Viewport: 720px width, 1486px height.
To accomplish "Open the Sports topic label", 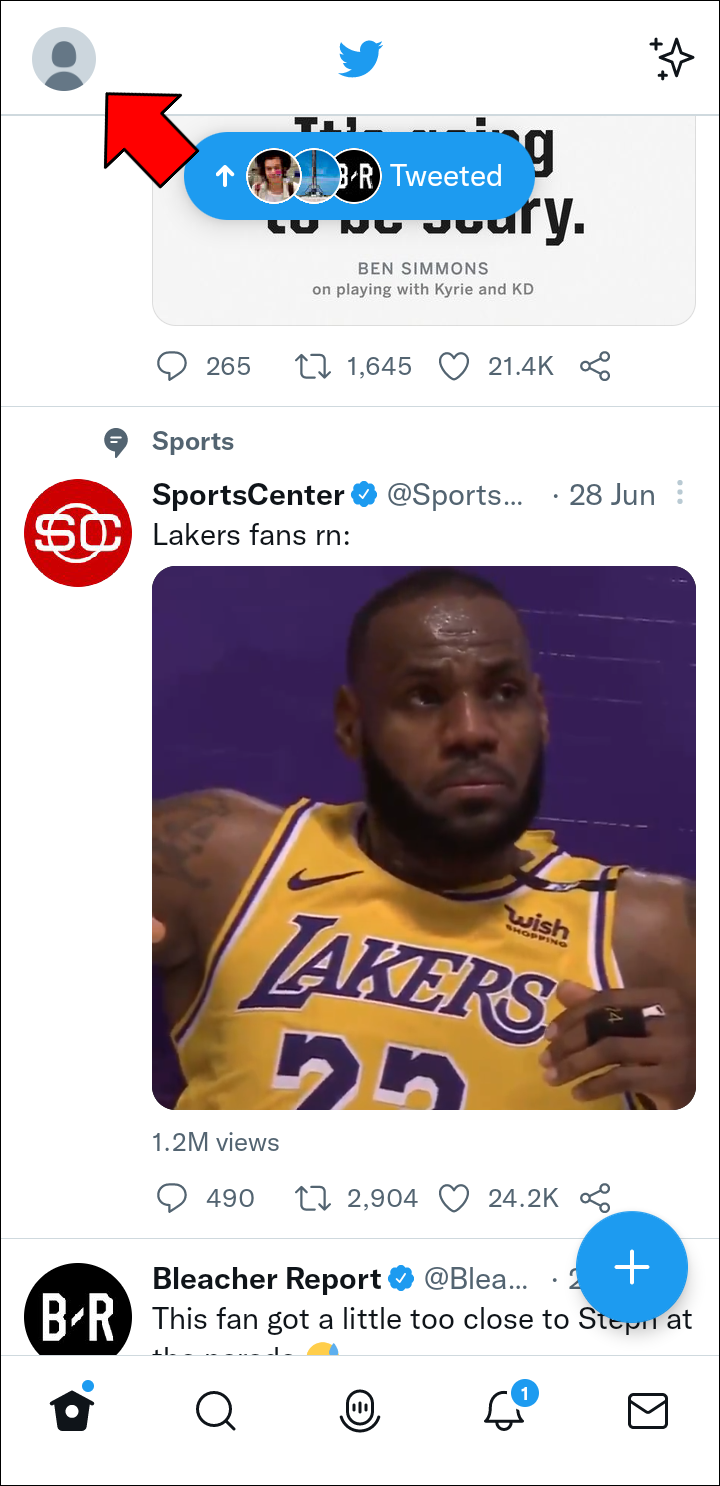I will tap(193, 442).
